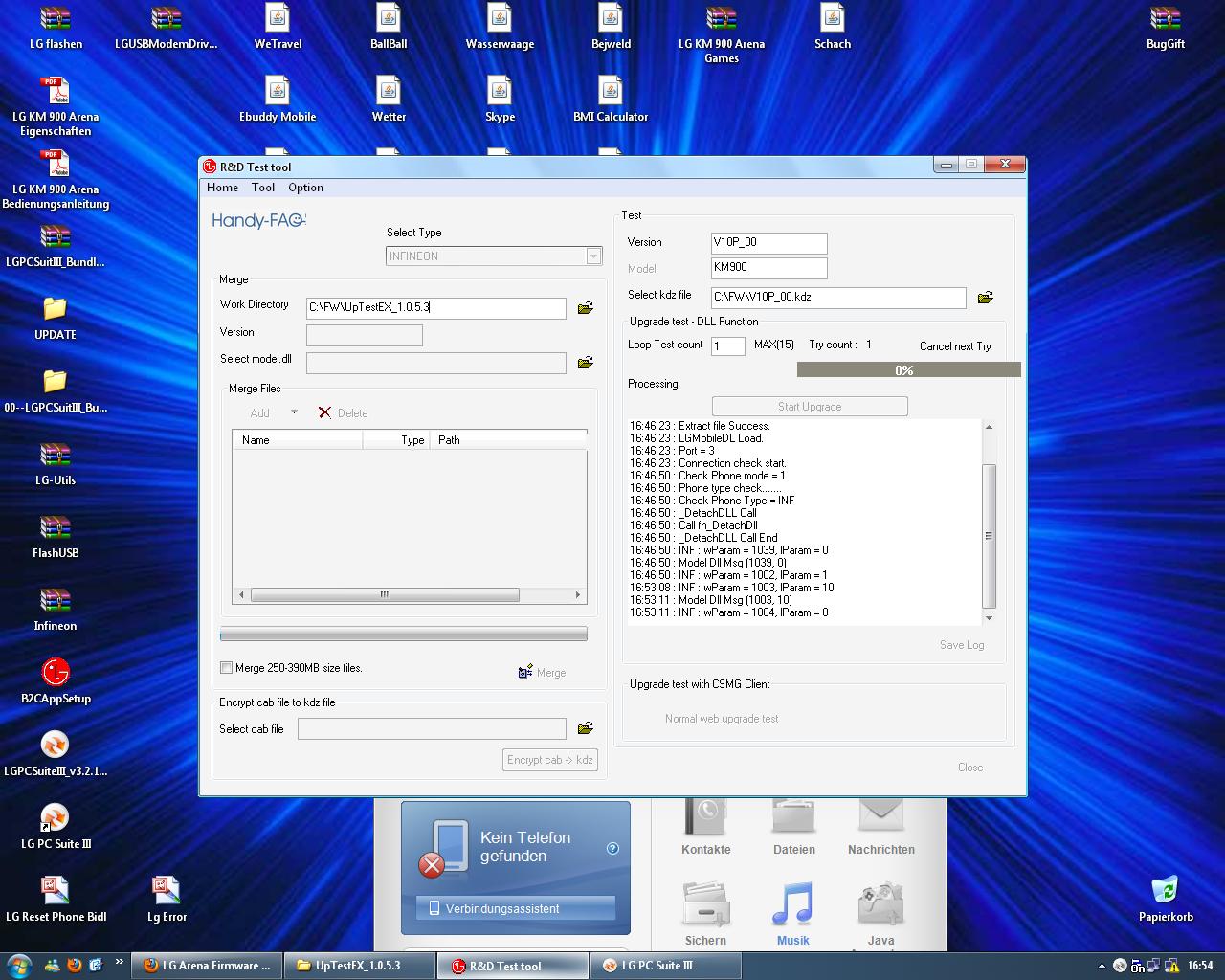
Task: Select the BMI Calculator desktop icon
Action: click(x=611, y=100)
